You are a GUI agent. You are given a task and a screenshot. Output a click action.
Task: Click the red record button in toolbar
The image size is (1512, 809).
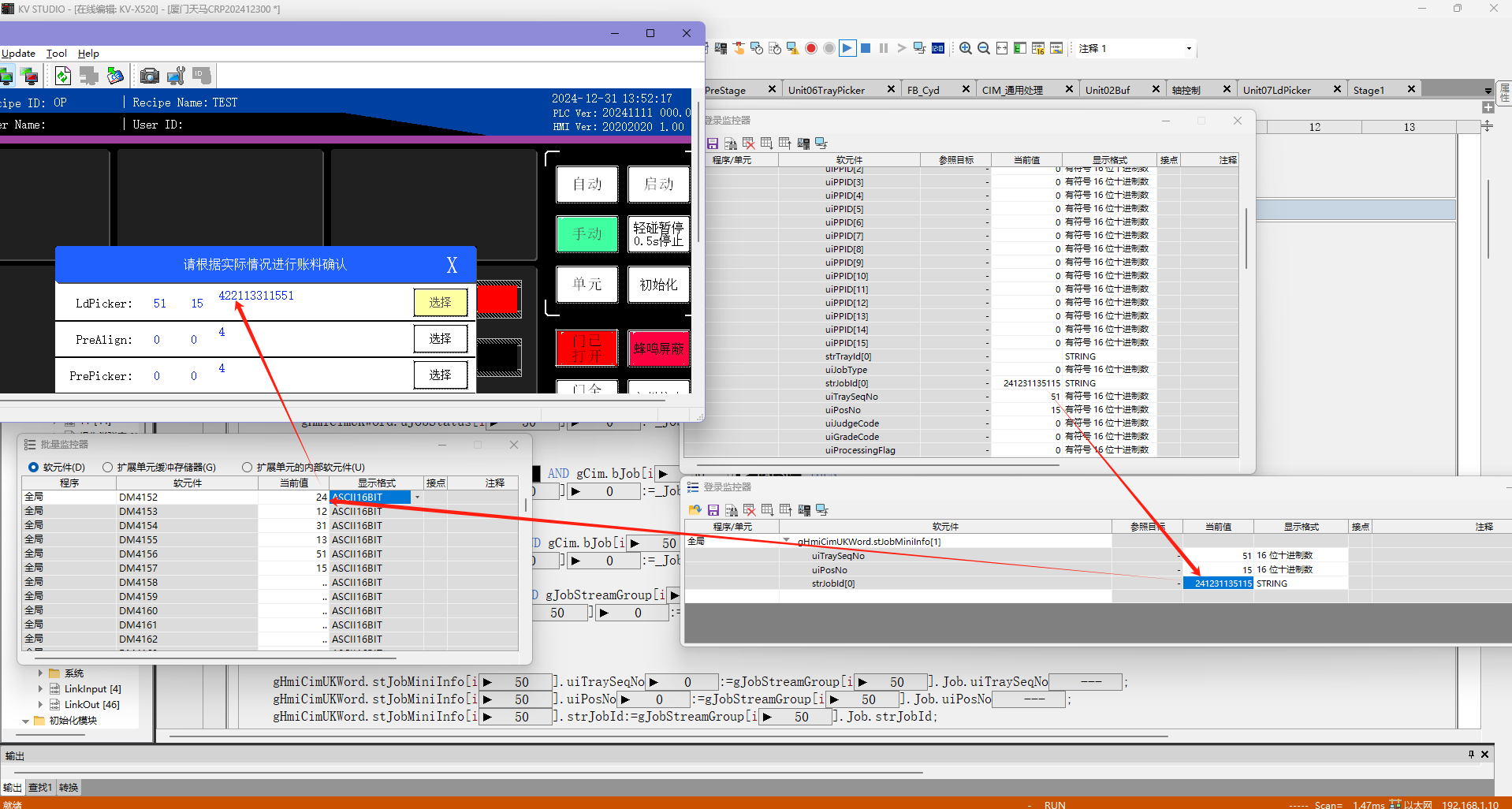[x=810, y=48]
